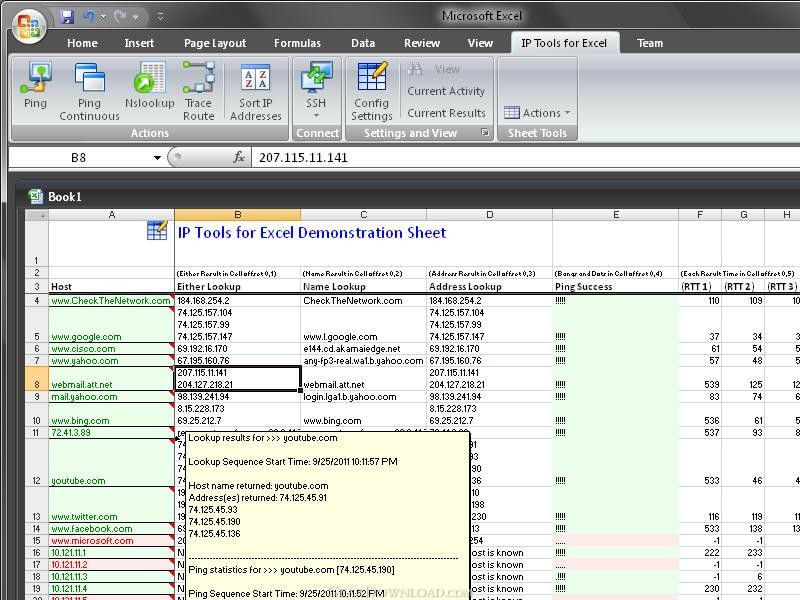Select the www.facebook.com host cell

coord(111,529)
